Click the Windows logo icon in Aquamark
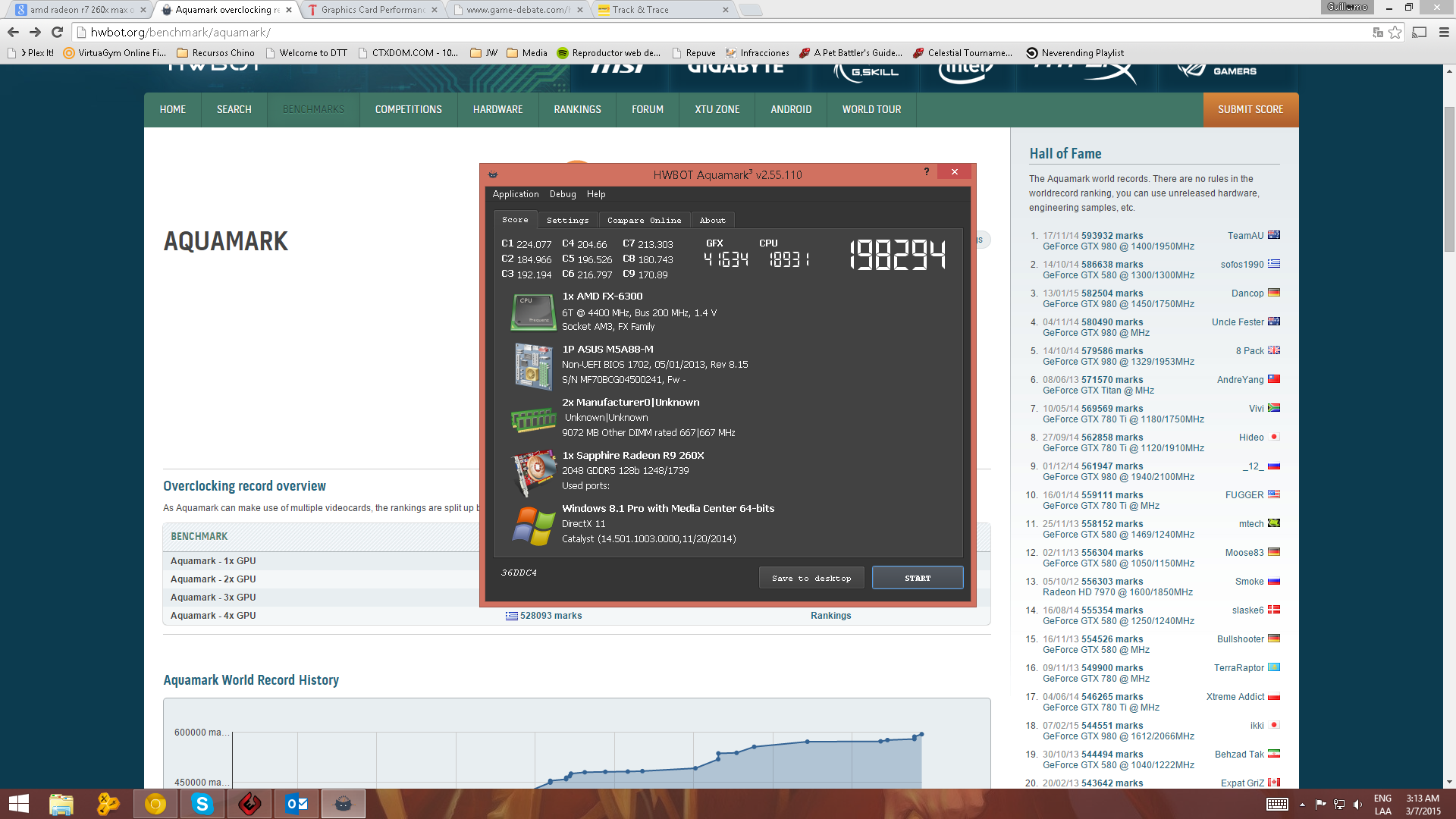The image size is (1456, 819). point(534,525)
